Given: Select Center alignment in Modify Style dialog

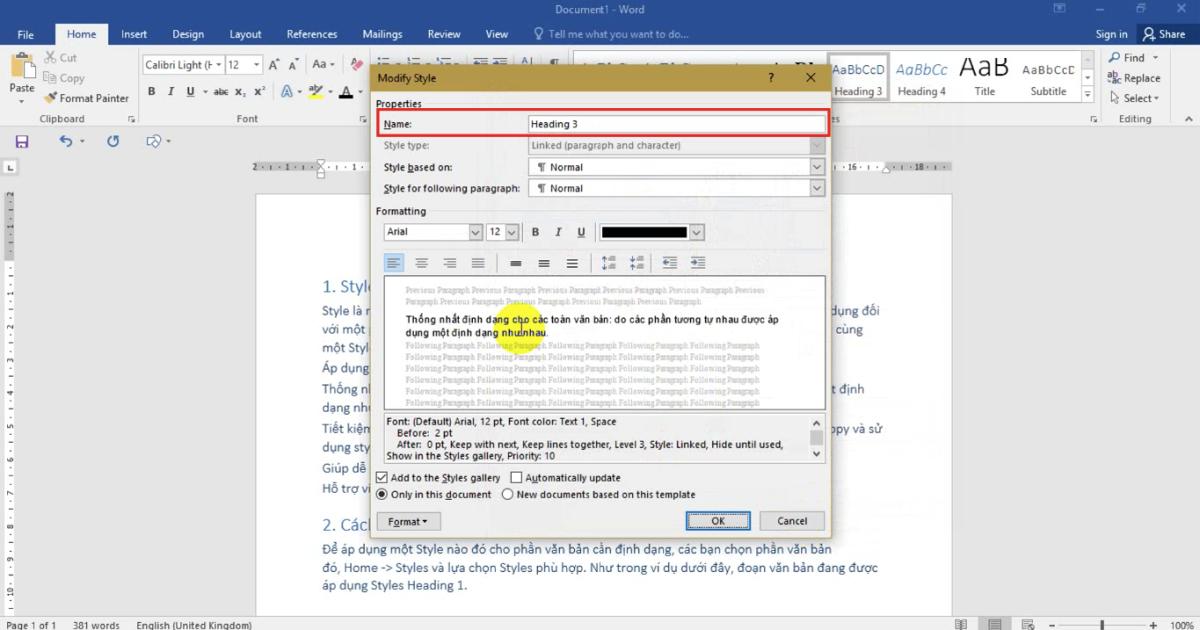Looking at the screenshot, I should click(x=422, y=263).
